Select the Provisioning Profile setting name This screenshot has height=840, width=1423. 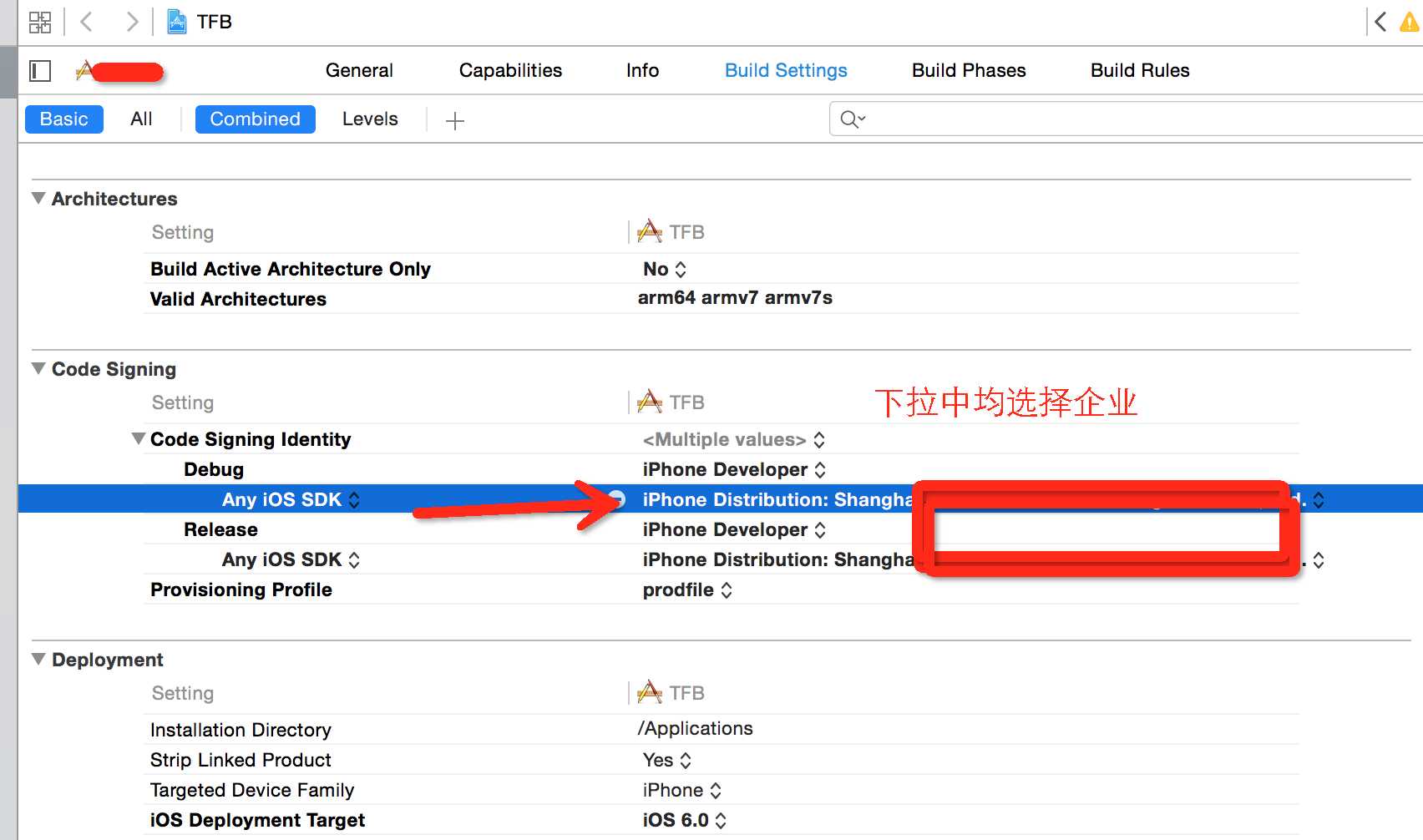coord(241,590)
